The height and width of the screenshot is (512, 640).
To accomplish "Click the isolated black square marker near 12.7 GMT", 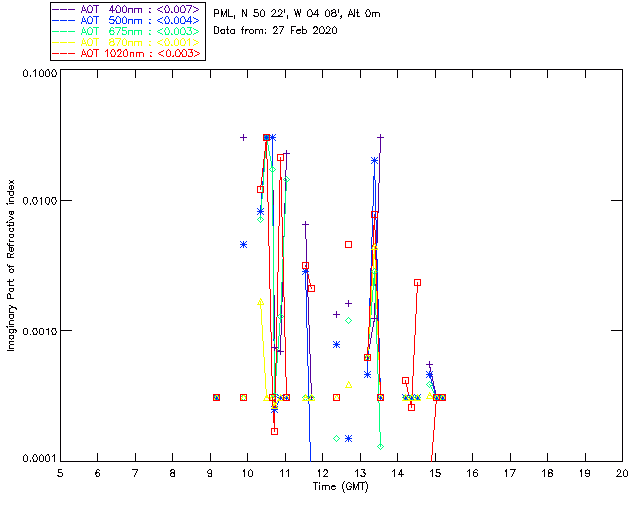I will 348,244.
